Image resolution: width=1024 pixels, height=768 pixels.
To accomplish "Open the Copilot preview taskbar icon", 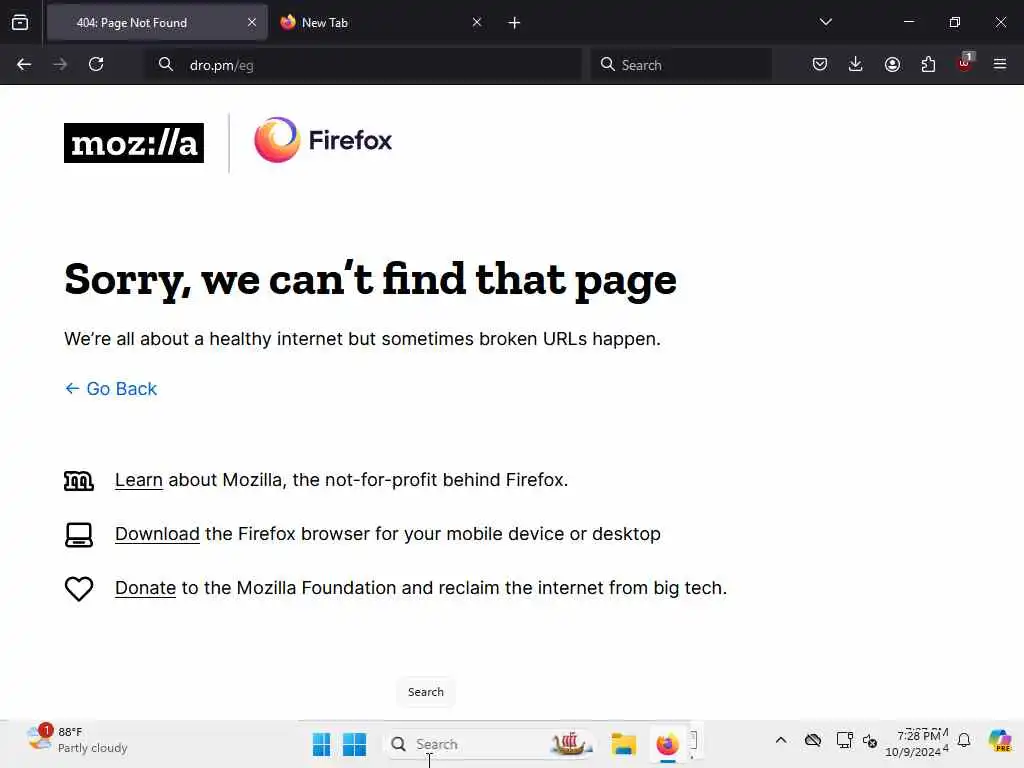I will click(x=1000, y=741).
